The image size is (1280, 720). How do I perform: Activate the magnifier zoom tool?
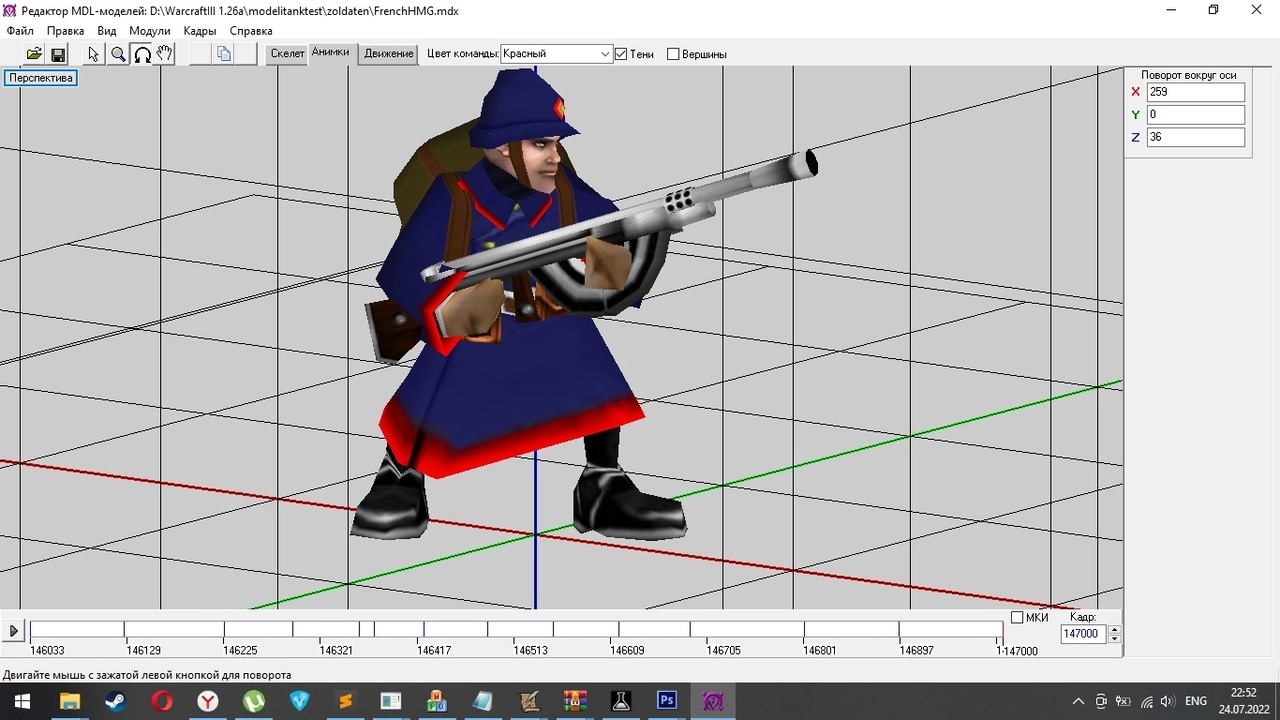(x=118, y=54)
